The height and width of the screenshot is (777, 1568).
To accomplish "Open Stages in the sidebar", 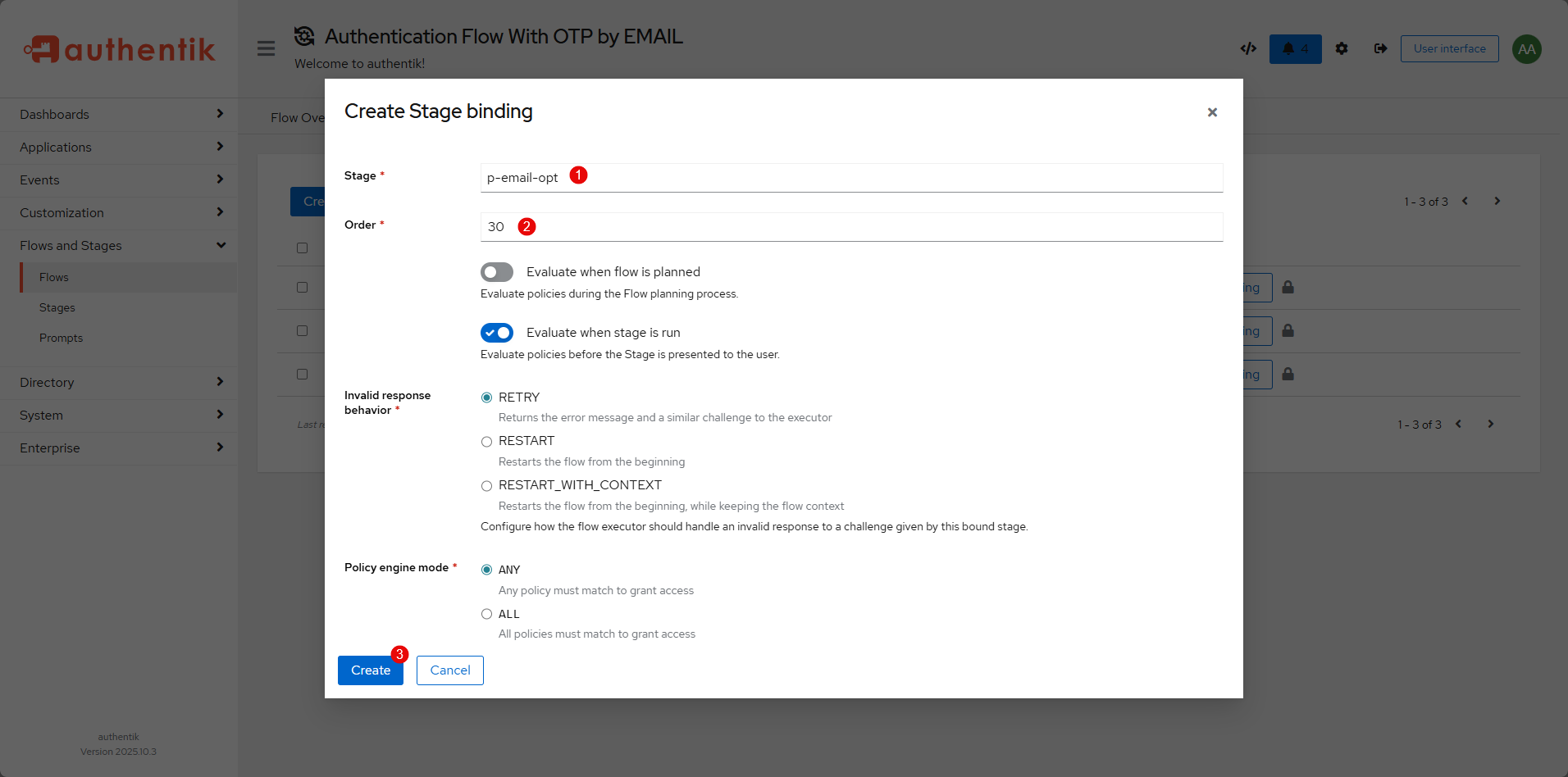I will coord(57,308).
